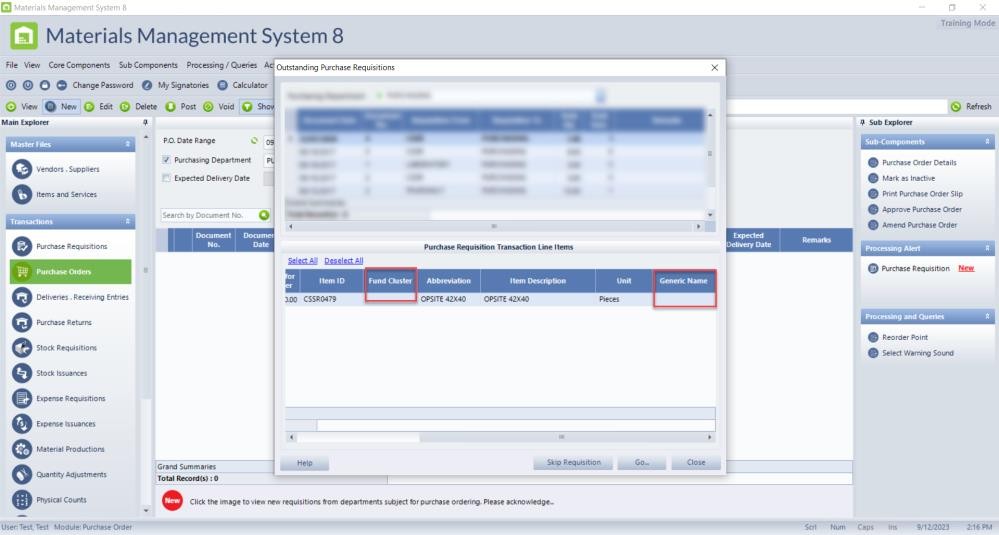Viewport: 999px width, 535px height.
Task: Collapse the Master Files section
Action: pos(128,144)
